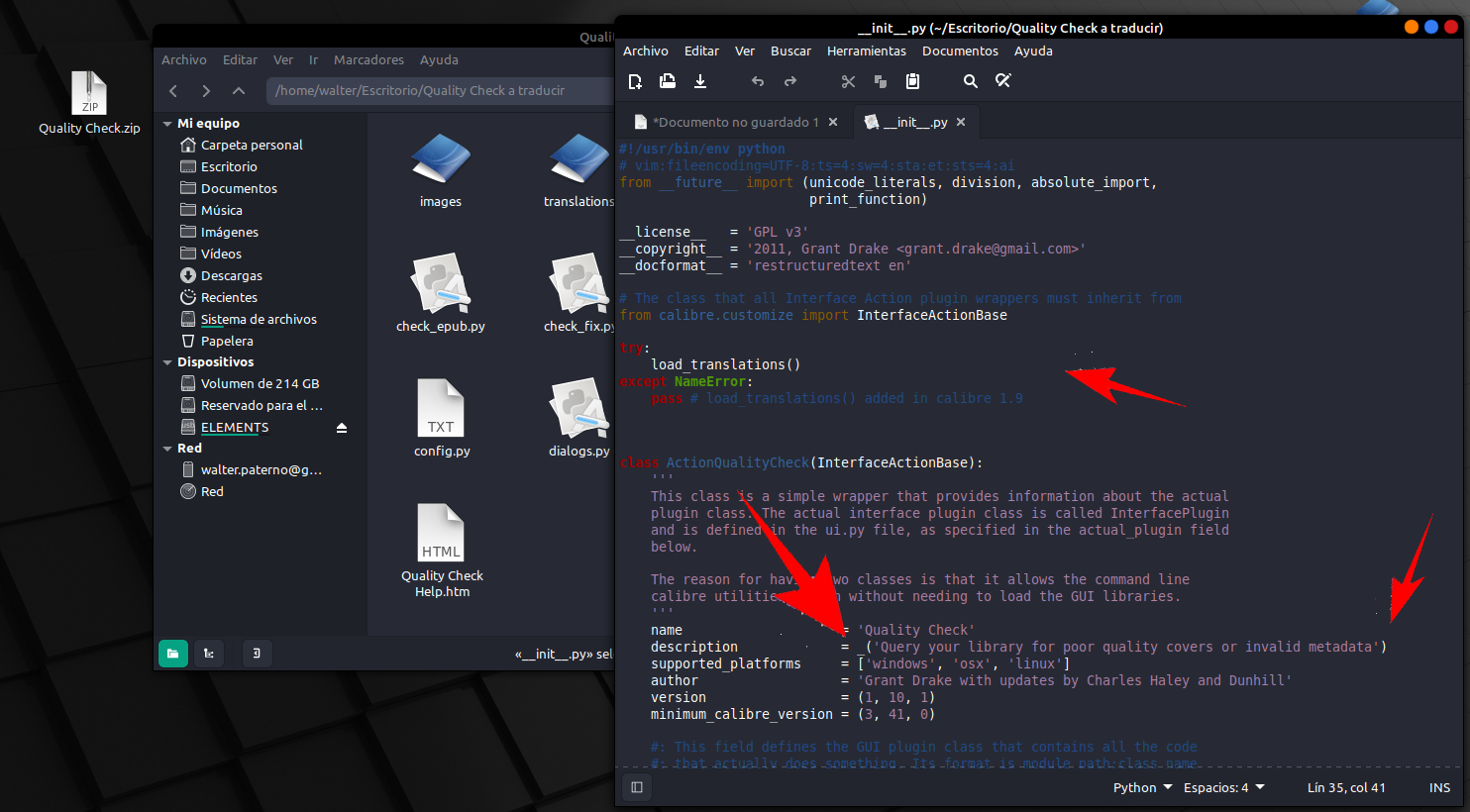Open the Python language dropdown
Screen dimensions: 1470x812
(x=1142, y=787)
